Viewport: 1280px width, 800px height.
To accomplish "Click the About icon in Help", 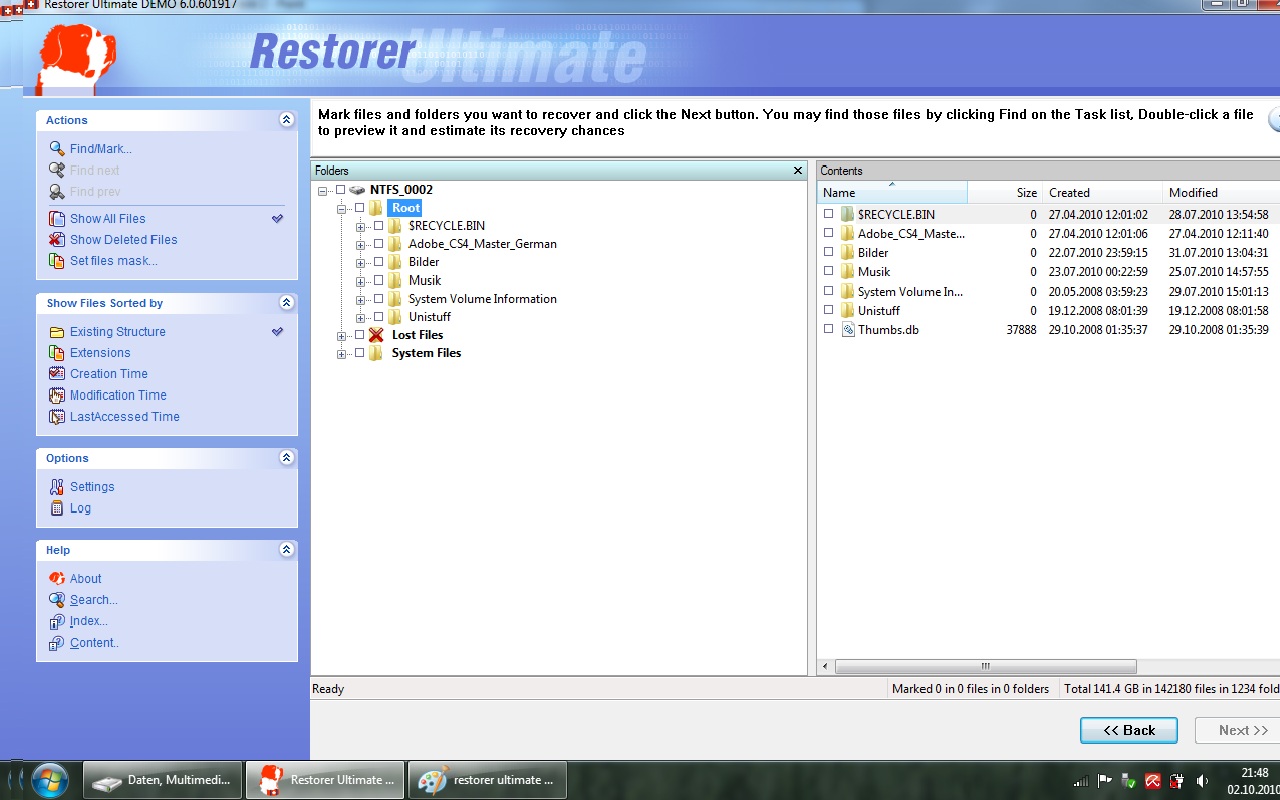I will click(x=57, y=579).
